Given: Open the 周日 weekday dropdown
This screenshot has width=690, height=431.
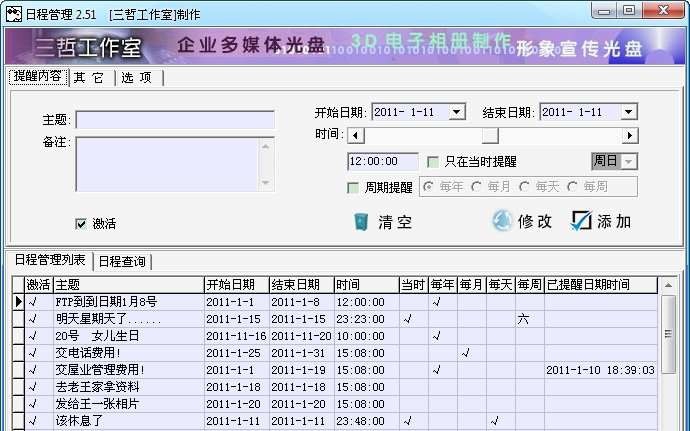Looking at the screenshot, I should click(628, 162).
